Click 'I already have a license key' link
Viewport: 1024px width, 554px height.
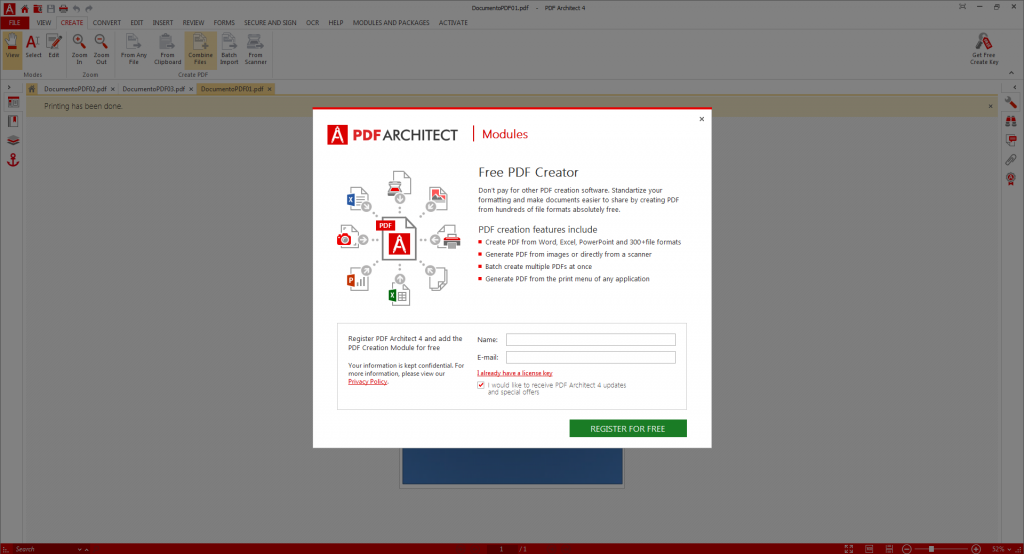pyautogui.click(x=515, y=373)
